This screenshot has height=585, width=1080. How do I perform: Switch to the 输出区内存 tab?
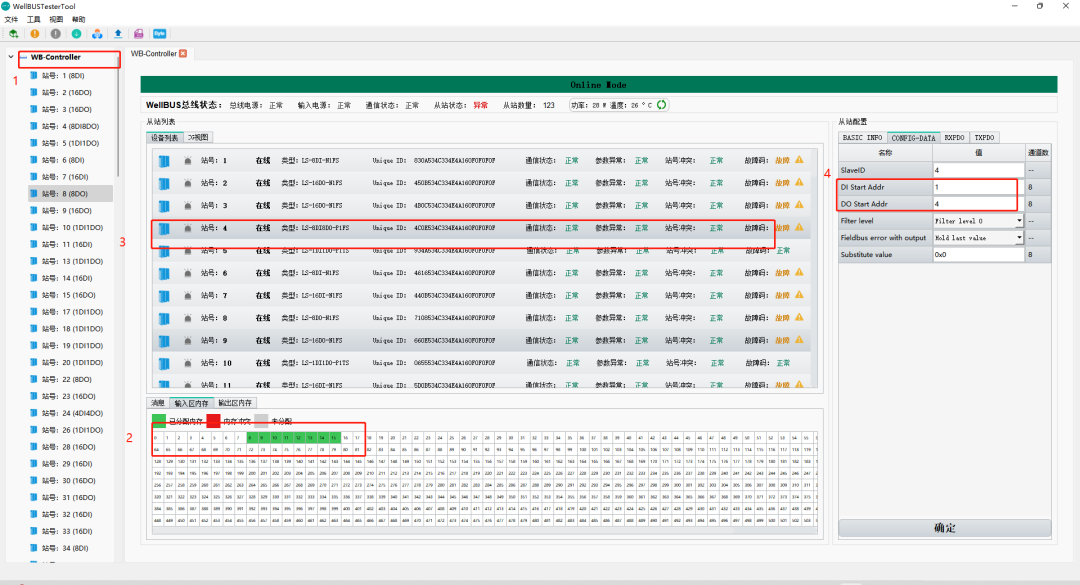tap(235, 403)
